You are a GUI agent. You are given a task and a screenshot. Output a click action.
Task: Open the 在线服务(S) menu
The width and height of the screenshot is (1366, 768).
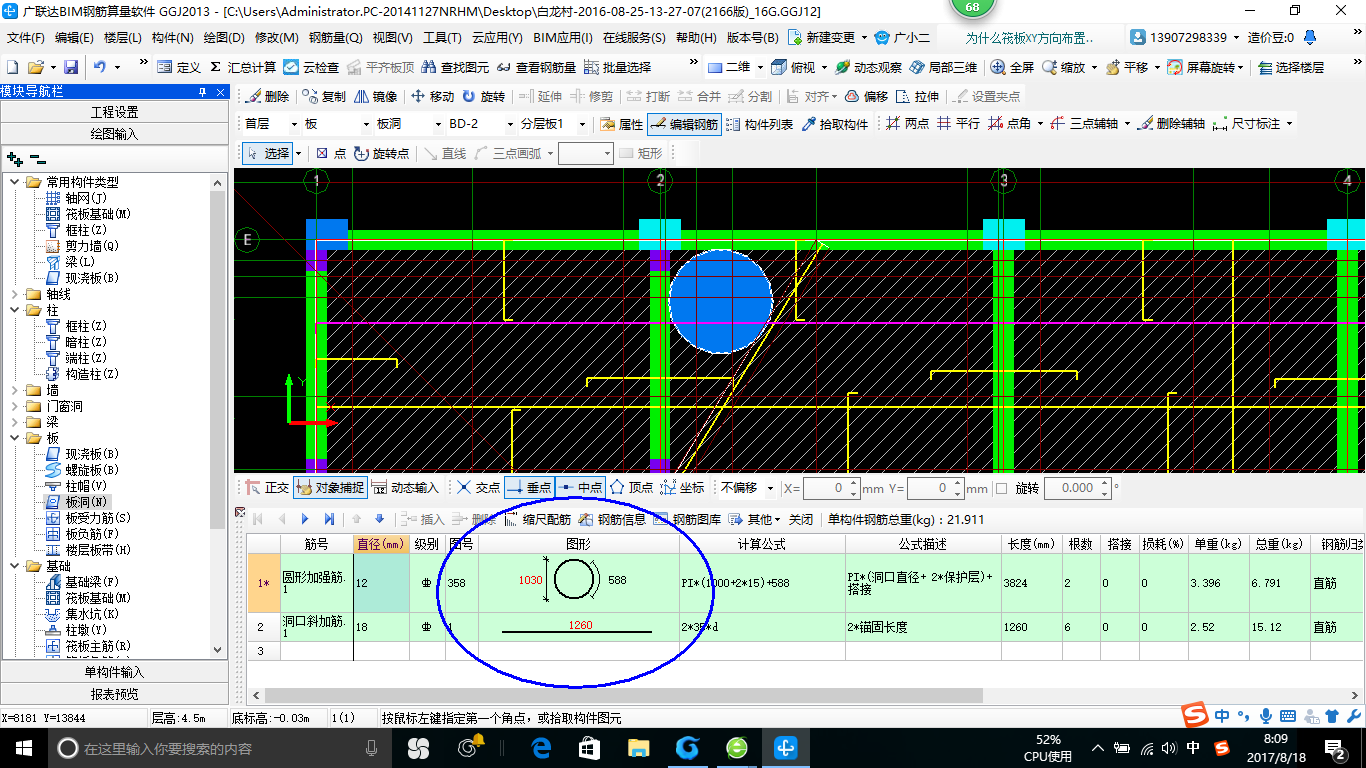pyautogui.click(x=634, y=38)
